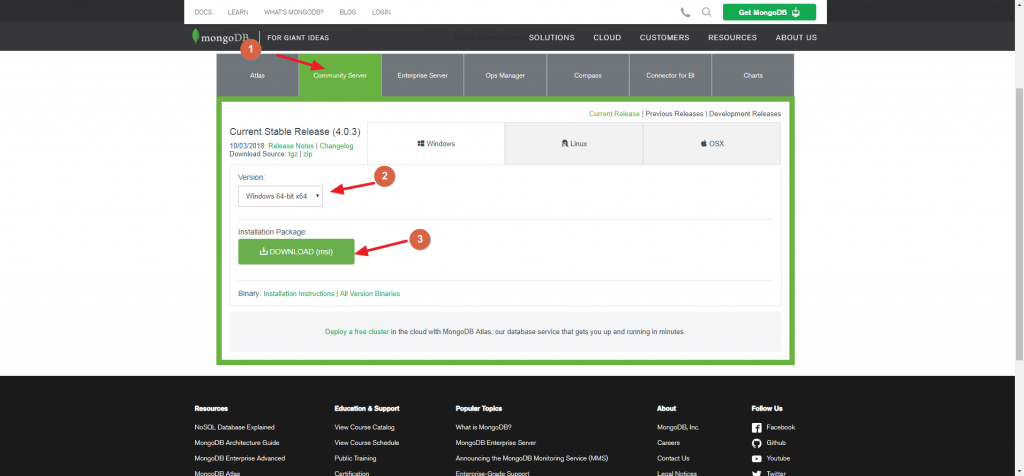The image size is (1024, 476).
Task: Download the msi installation package
Action: point(296,251)
